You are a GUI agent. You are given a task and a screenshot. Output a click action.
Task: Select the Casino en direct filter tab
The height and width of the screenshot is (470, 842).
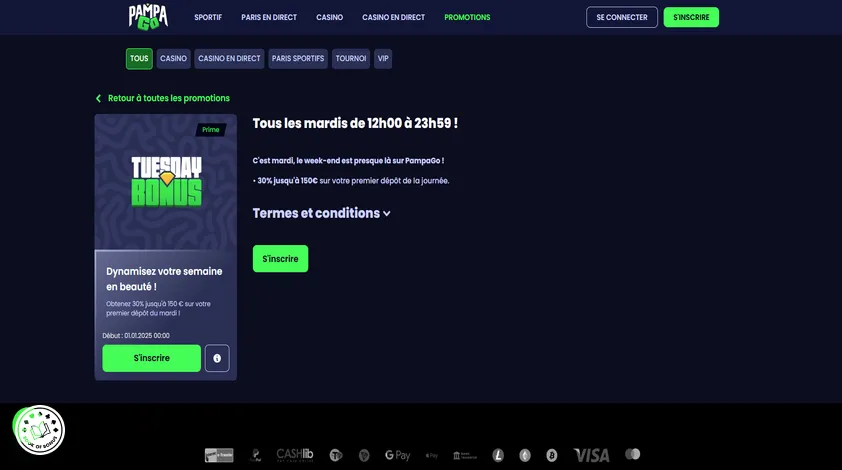tap(229, 59)
